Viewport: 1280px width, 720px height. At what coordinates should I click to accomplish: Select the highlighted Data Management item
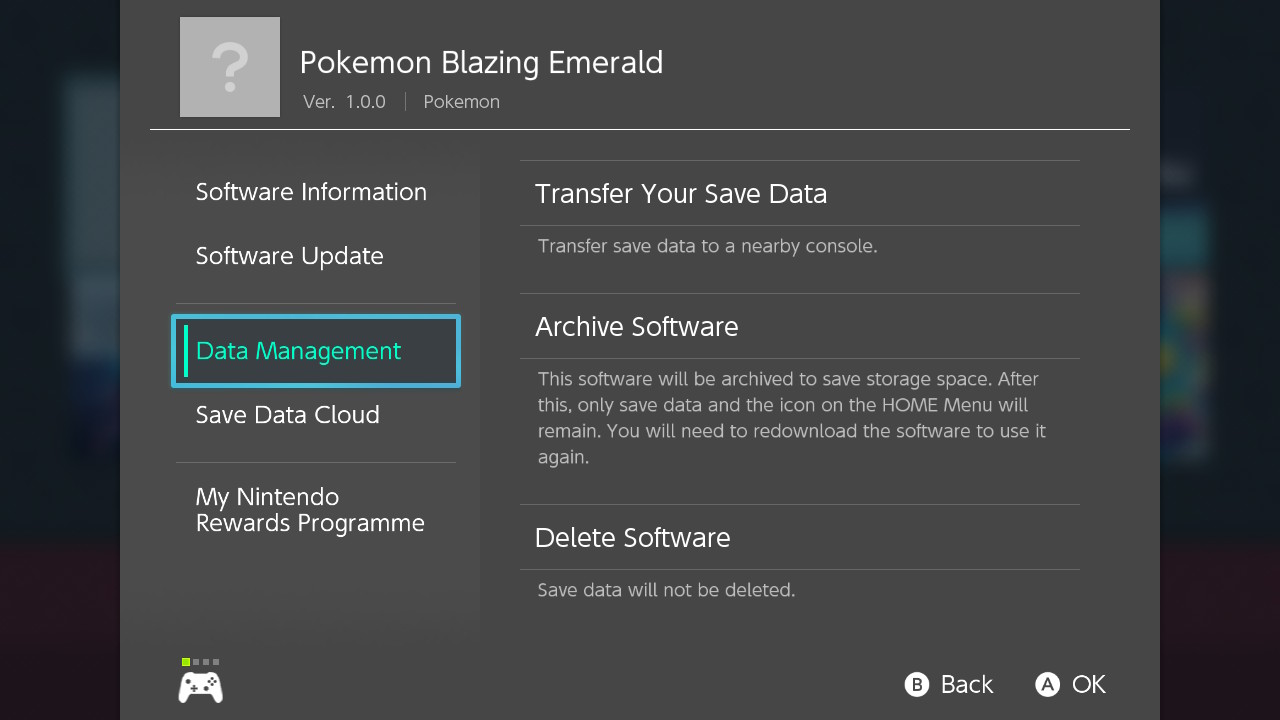click(x=316, y=351)
